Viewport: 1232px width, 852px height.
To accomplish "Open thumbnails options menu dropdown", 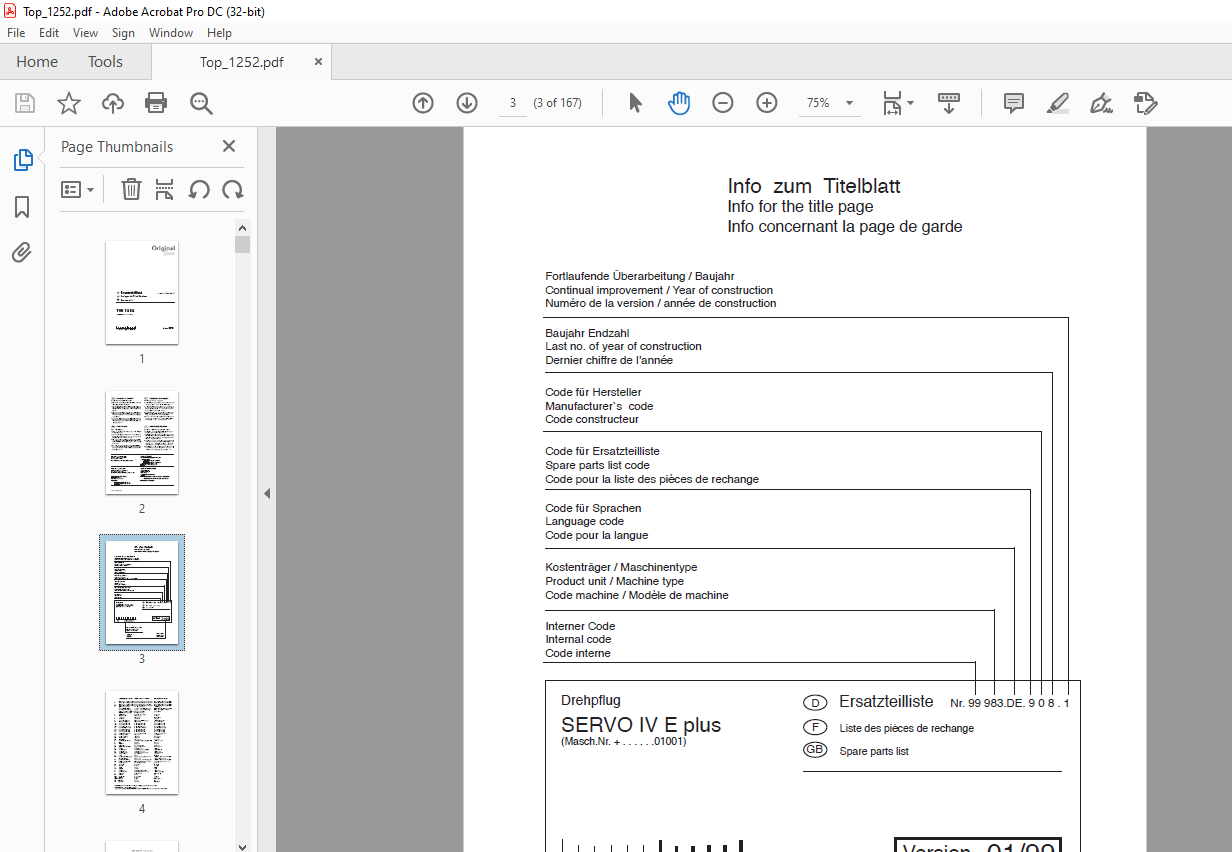I will (x=77, y=189).
